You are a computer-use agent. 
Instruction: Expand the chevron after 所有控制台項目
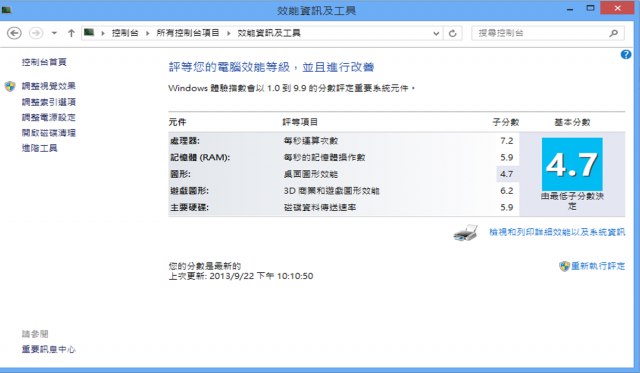pyautogui.click(x=229, y=33)
